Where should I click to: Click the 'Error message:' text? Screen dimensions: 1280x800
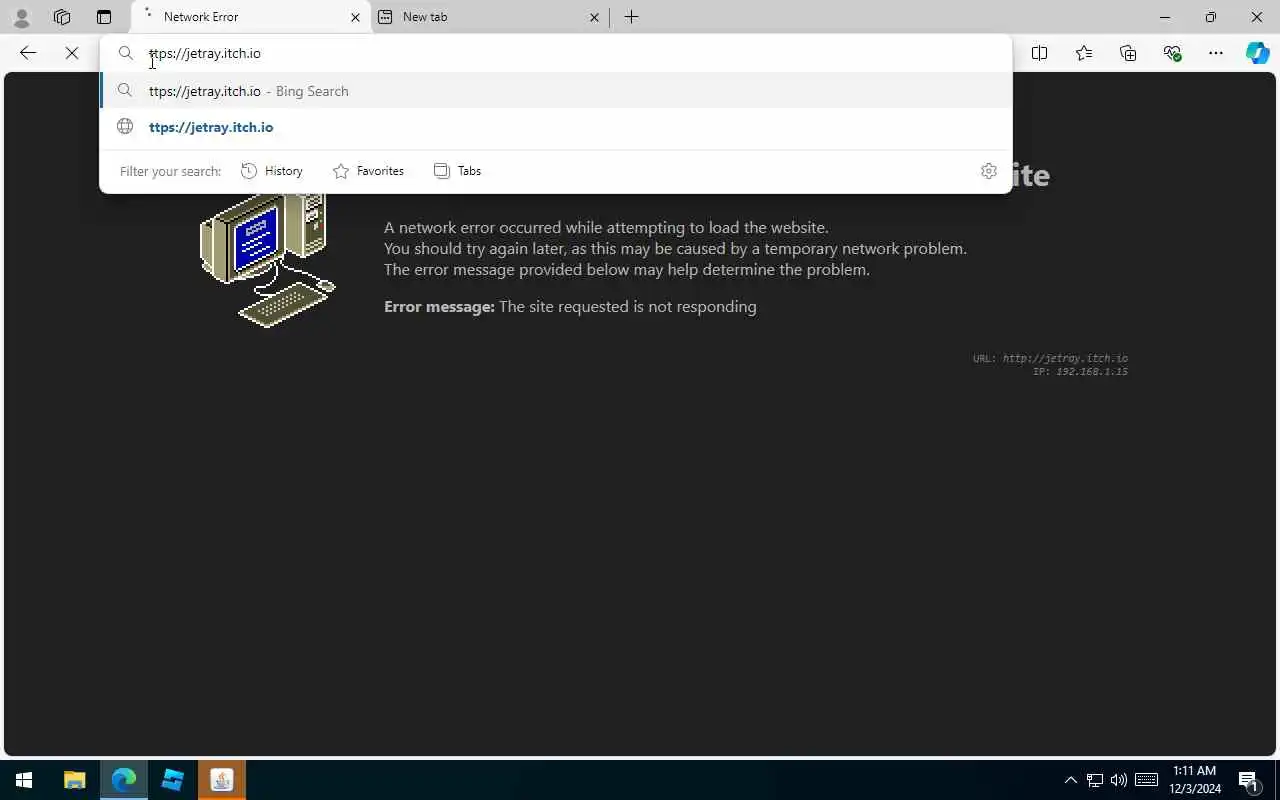[439, 306]
